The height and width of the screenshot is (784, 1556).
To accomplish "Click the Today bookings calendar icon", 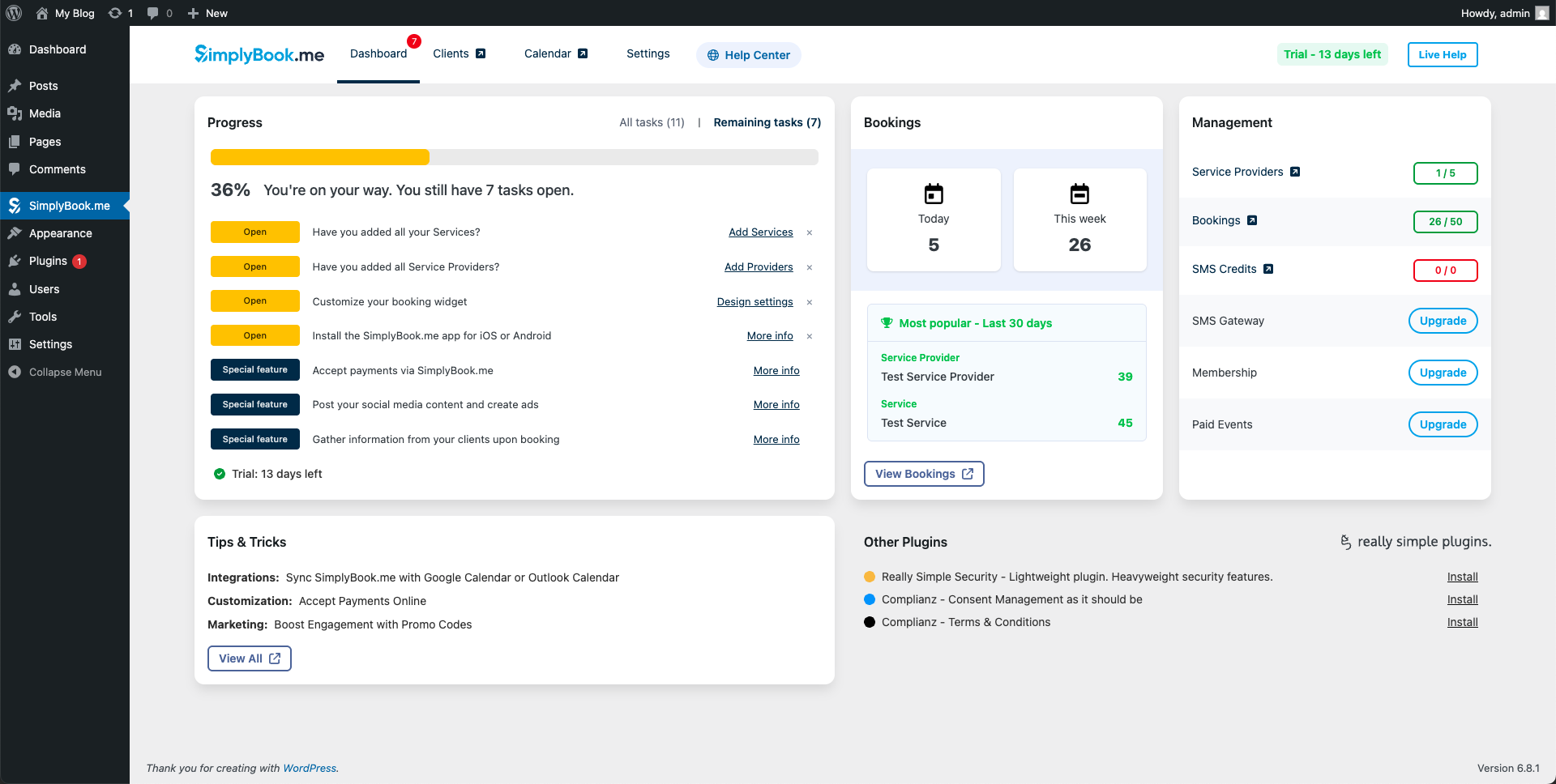I will click(934, 194).
